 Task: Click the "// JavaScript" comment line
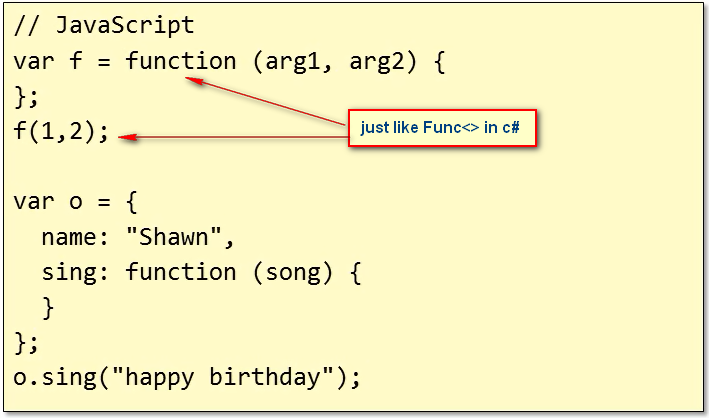click(x=104, y=25)
